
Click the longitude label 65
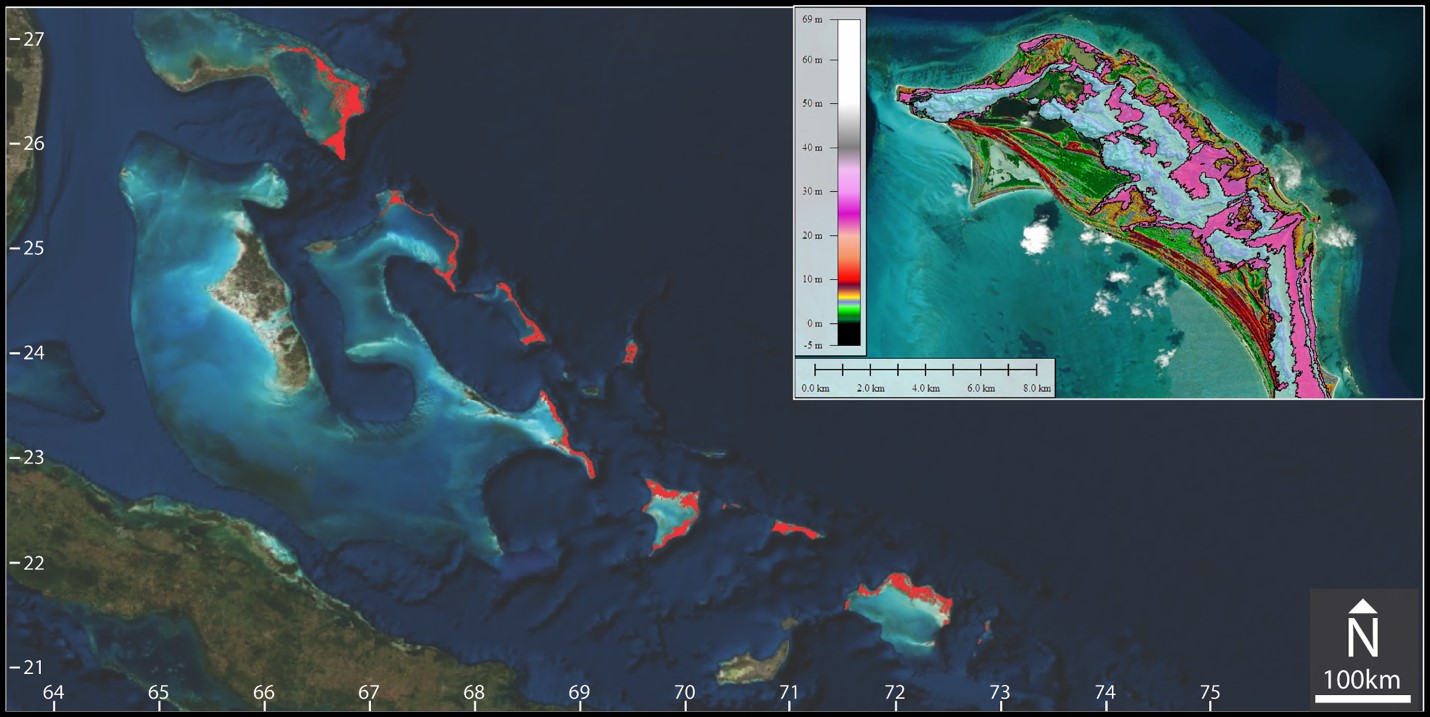158,692
